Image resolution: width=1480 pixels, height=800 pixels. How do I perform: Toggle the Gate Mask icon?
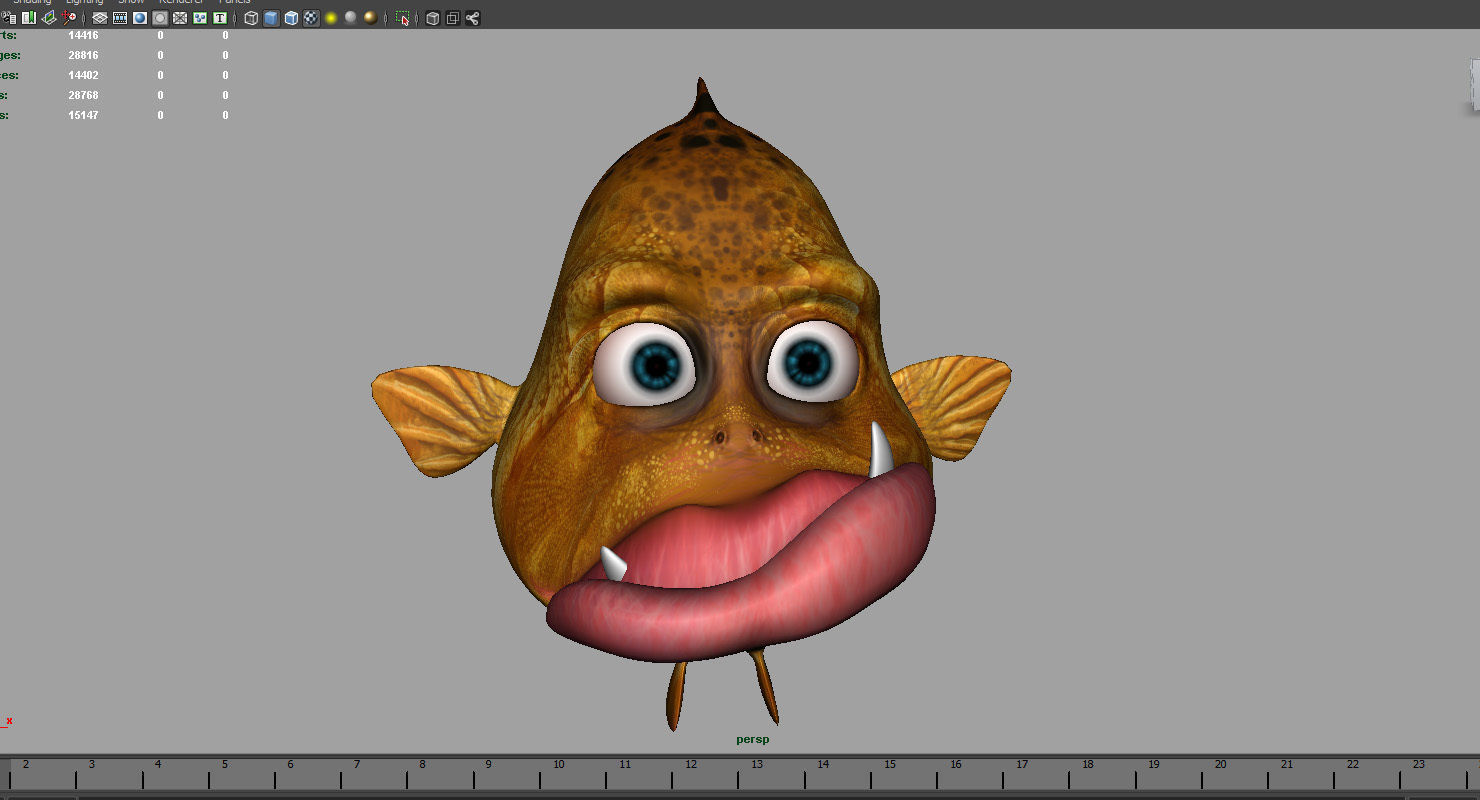pyautogui.click(x=160, y=18)
